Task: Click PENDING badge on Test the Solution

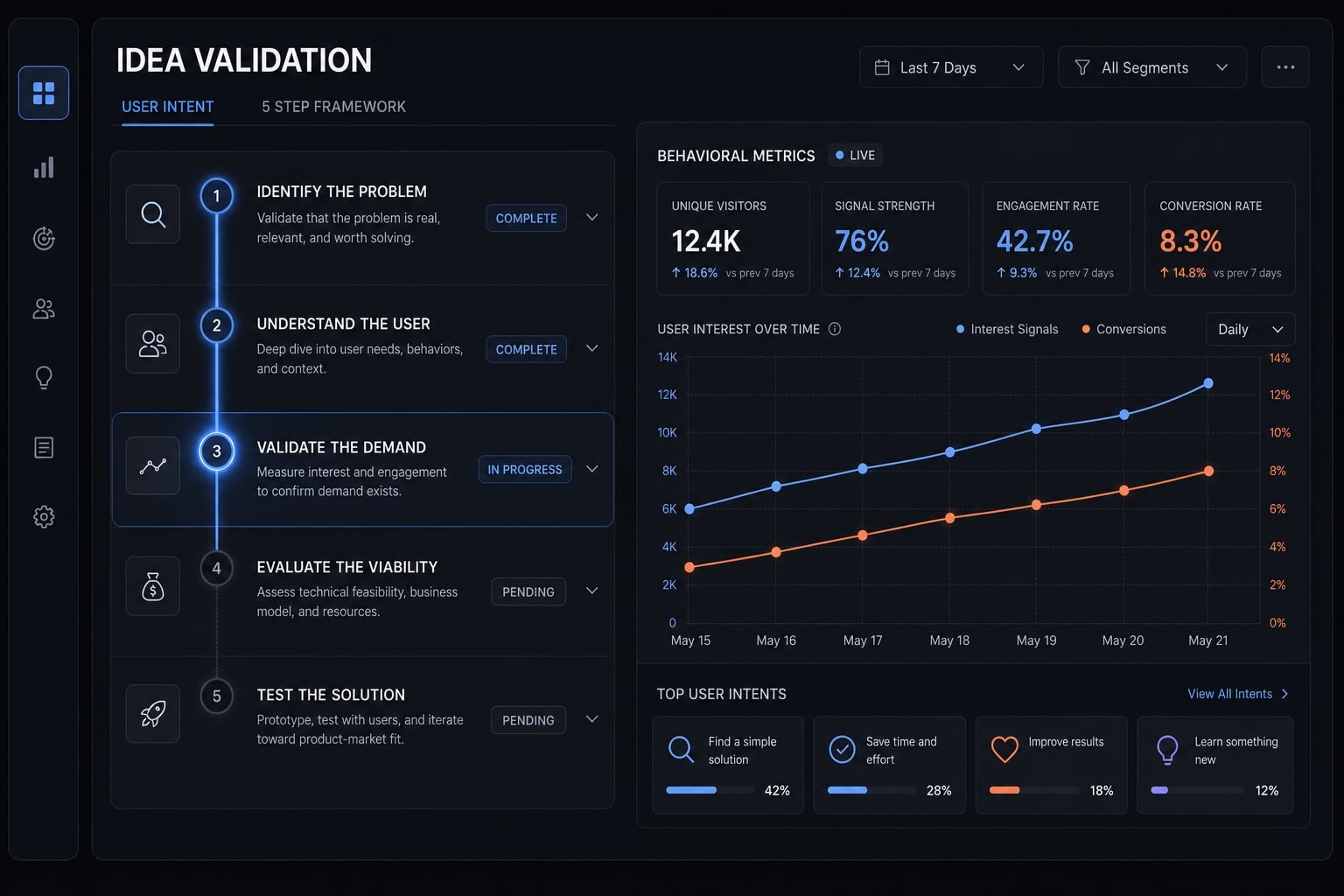Action: click(x=528, y=720)
